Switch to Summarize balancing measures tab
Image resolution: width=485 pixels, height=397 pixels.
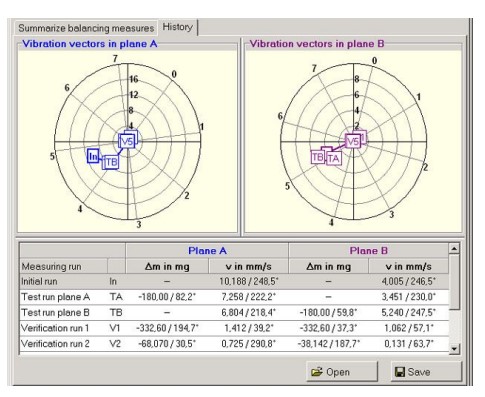pyautogui.click(x=86, y=28)
